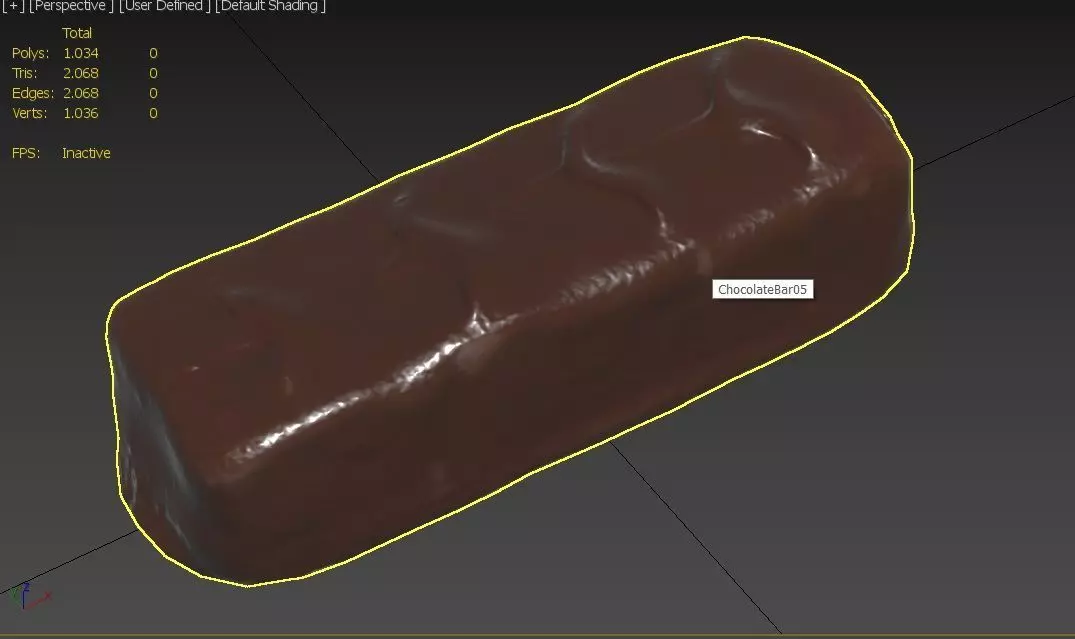Click the ChocolateBar05 tooltip label

(x=762, y=289)
